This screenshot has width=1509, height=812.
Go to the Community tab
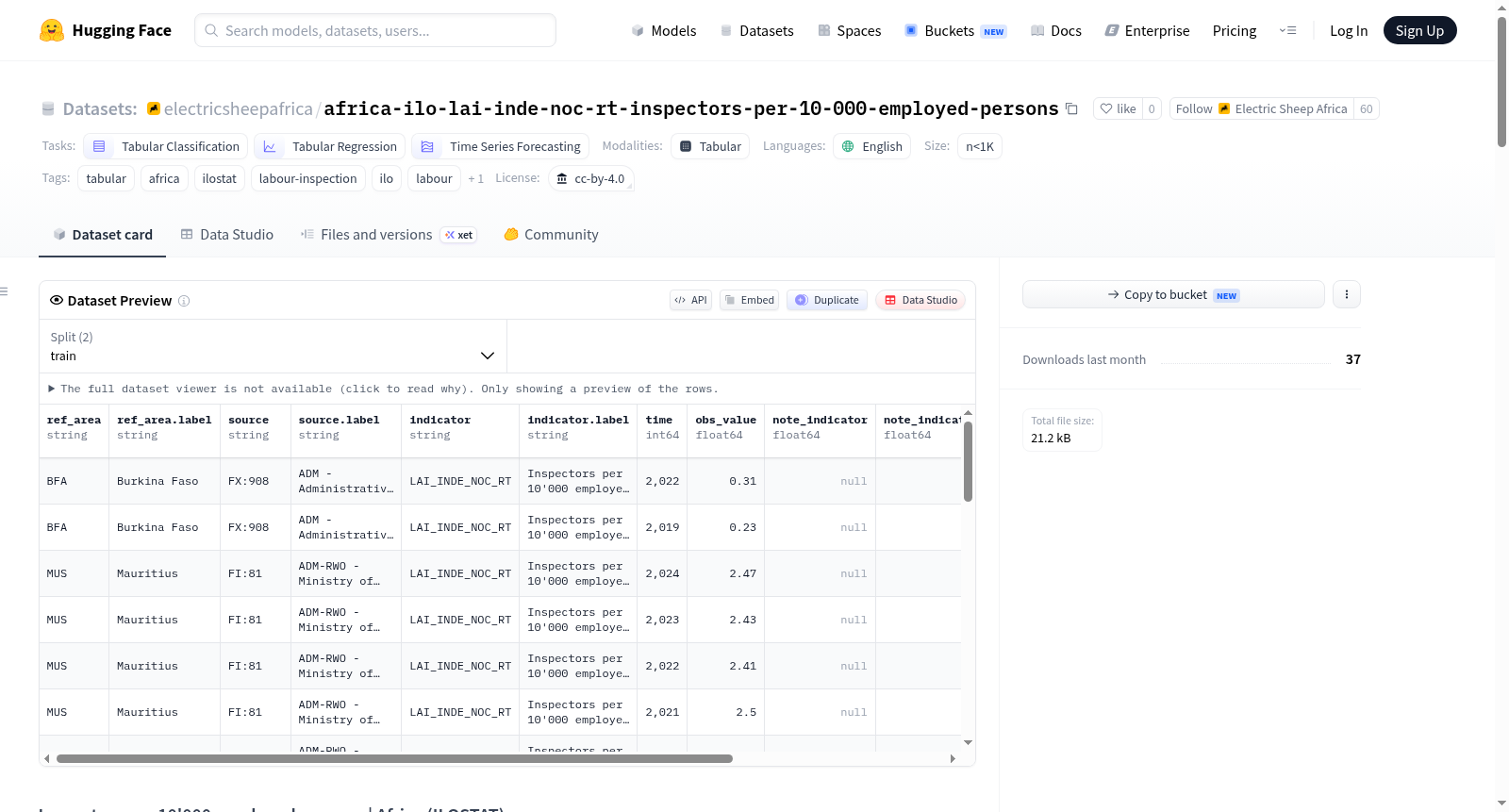click(551, 235)
